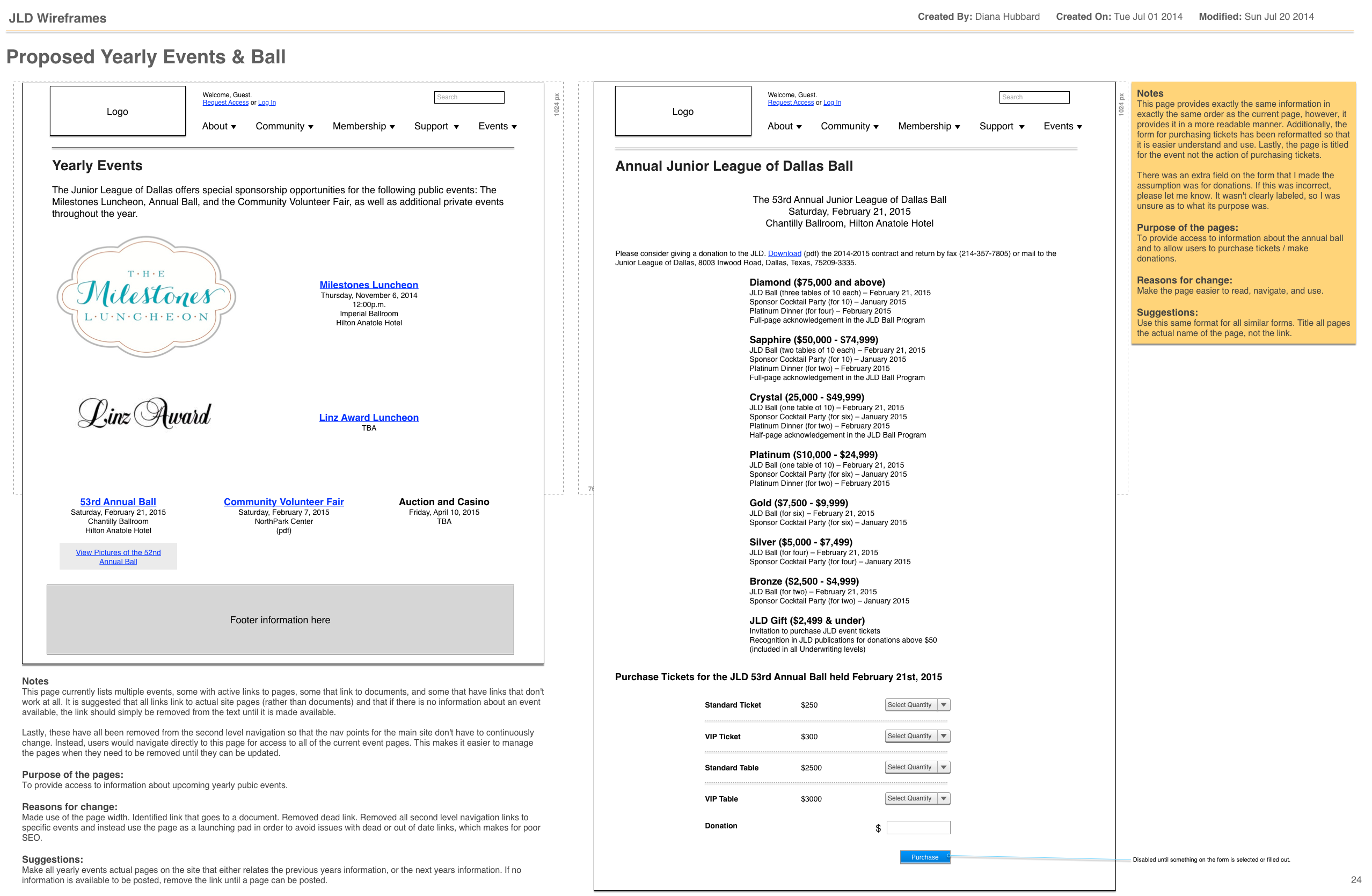This screenshot has width=1372, height=896.
Task: Click the Logo box in right wireframe
Action: pos(683,111)
